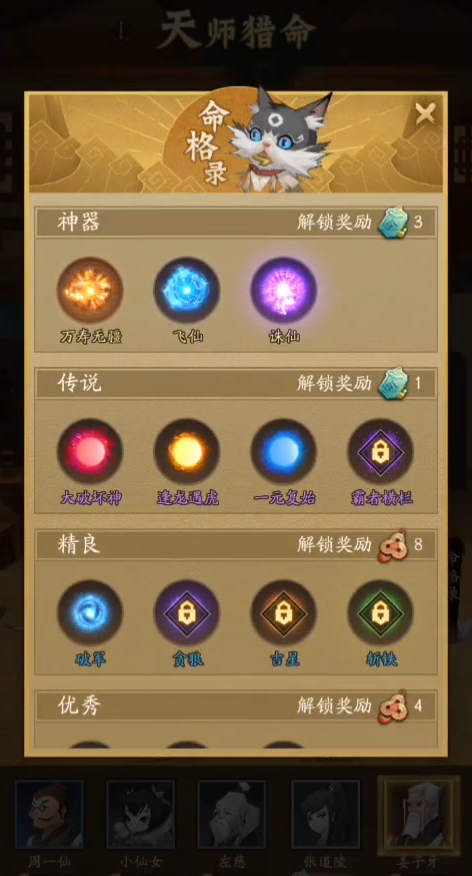
Task: Tap the 飞仙 blue orb
Action: click(x=187, y=290)
